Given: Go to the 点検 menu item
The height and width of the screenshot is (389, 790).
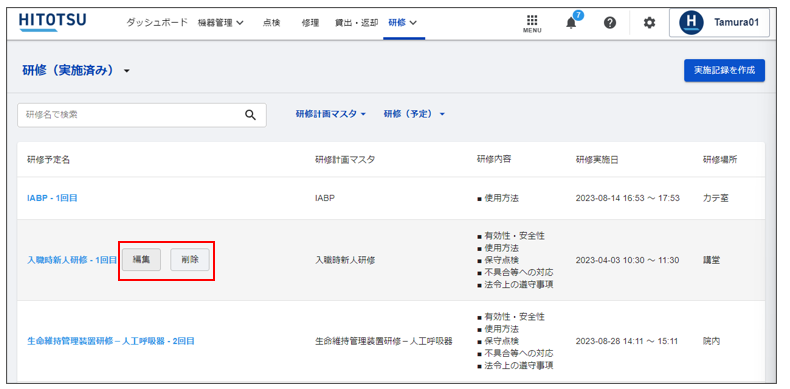Looking at the screenshot, I should (x=271, y=23).
